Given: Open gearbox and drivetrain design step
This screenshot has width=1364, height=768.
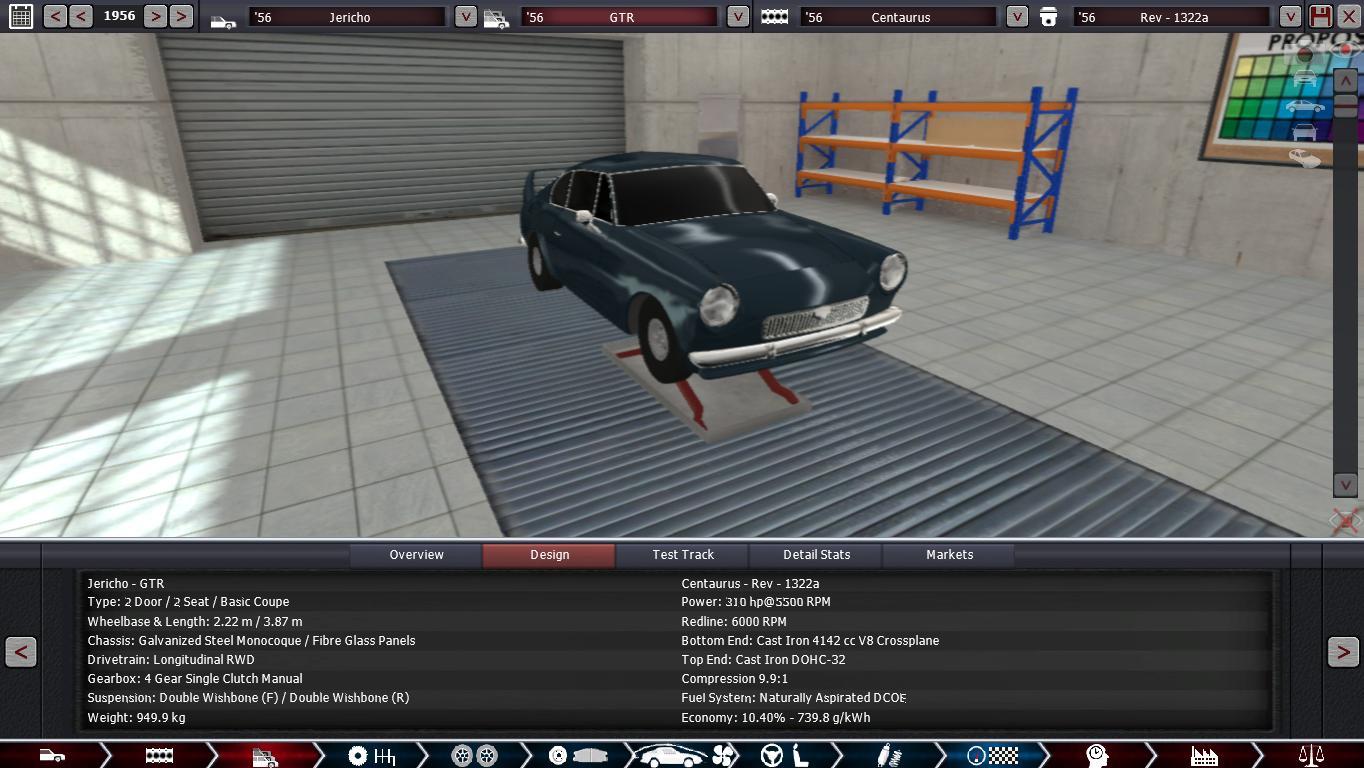Looking at the screenshot, I should (x=371, y=755).
